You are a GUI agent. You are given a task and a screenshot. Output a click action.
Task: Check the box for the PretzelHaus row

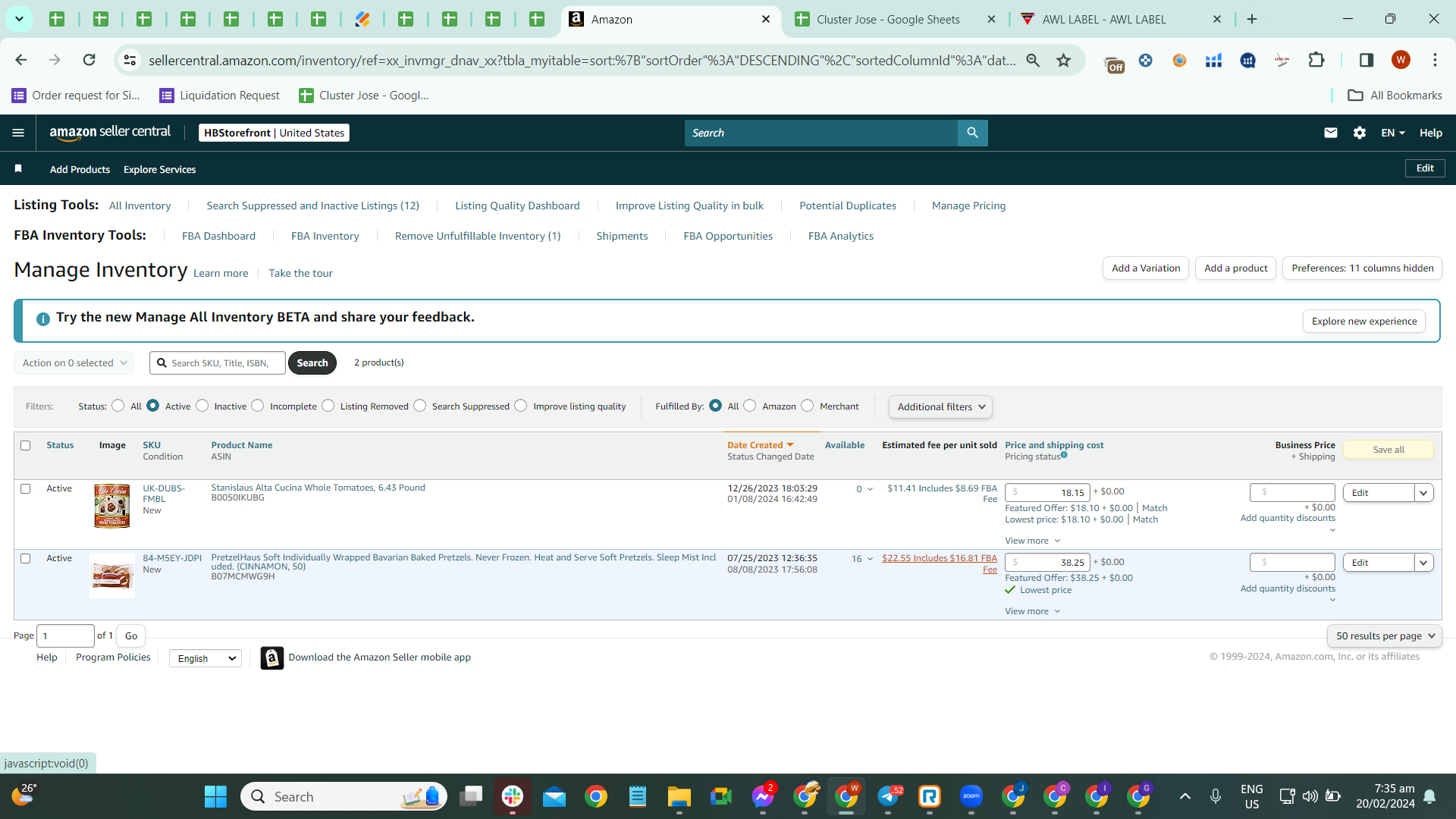click(x=26, y=559)
